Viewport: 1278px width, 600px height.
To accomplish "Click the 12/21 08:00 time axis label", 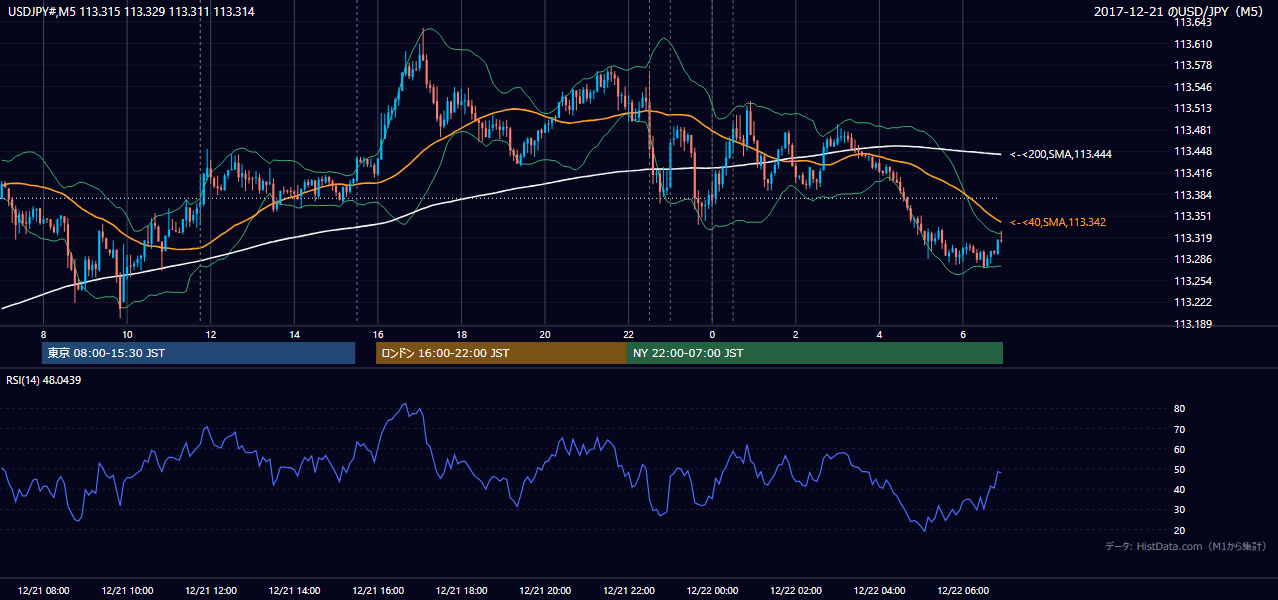I will click(44, 591).
